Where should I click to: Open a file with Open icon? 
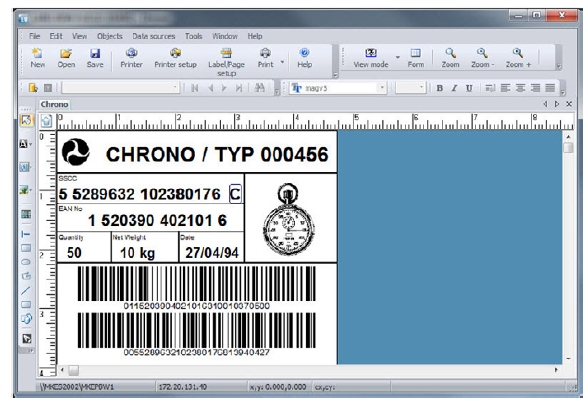coord(66,57)
